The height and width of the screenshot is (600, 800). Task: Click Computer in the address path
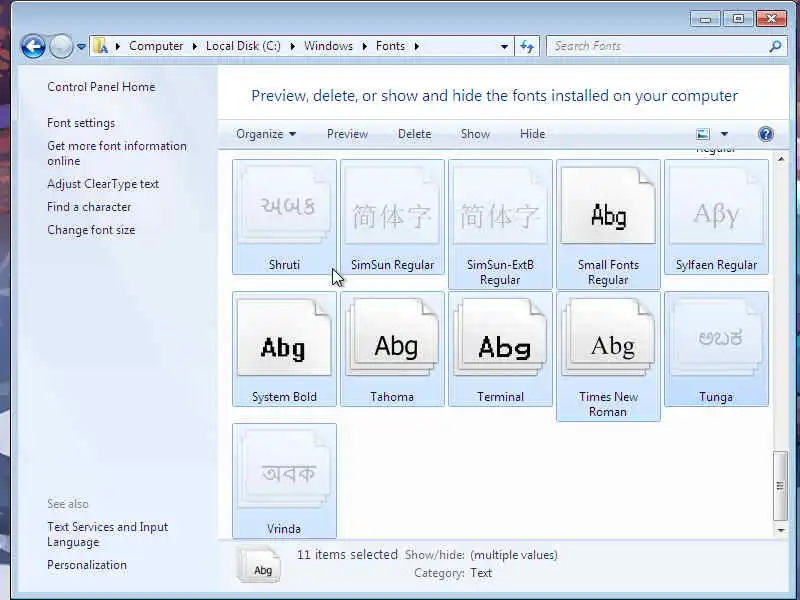156,46
